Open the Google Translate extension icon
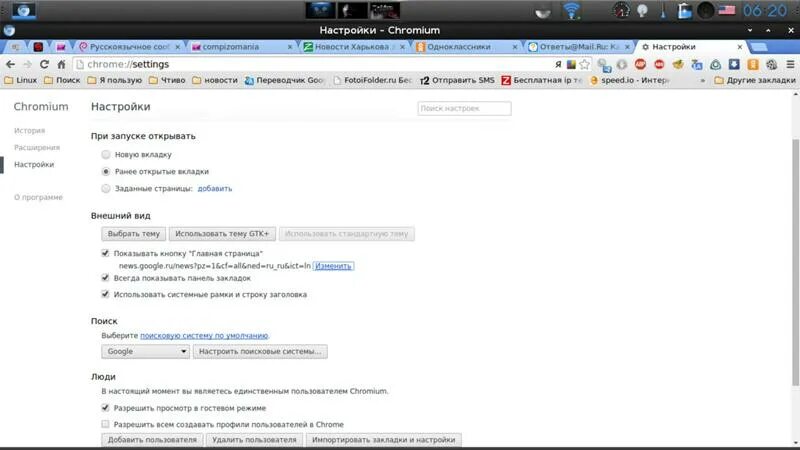Viewport: 800px width, 450px height. tap(696, 64)
